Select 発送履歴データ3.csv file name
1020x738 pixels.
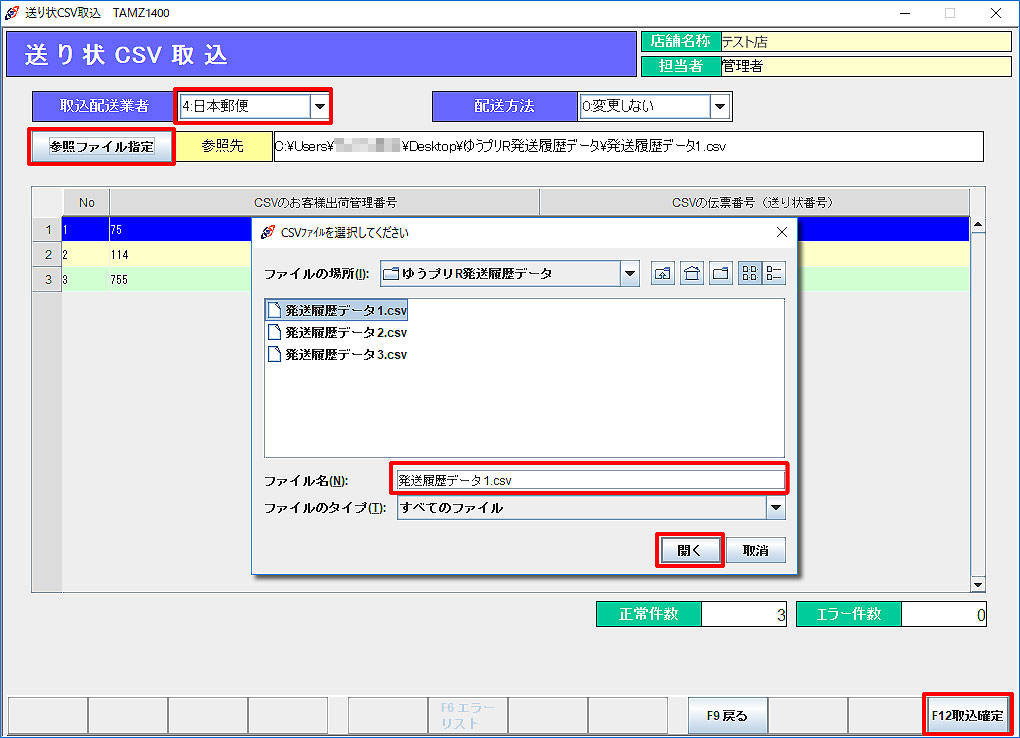[346, 355]
